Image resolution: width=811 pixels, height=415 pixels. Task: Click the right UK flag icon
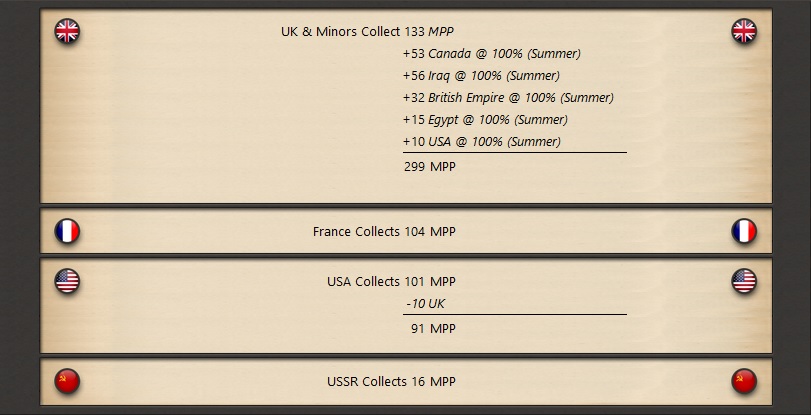coord(744,31)
